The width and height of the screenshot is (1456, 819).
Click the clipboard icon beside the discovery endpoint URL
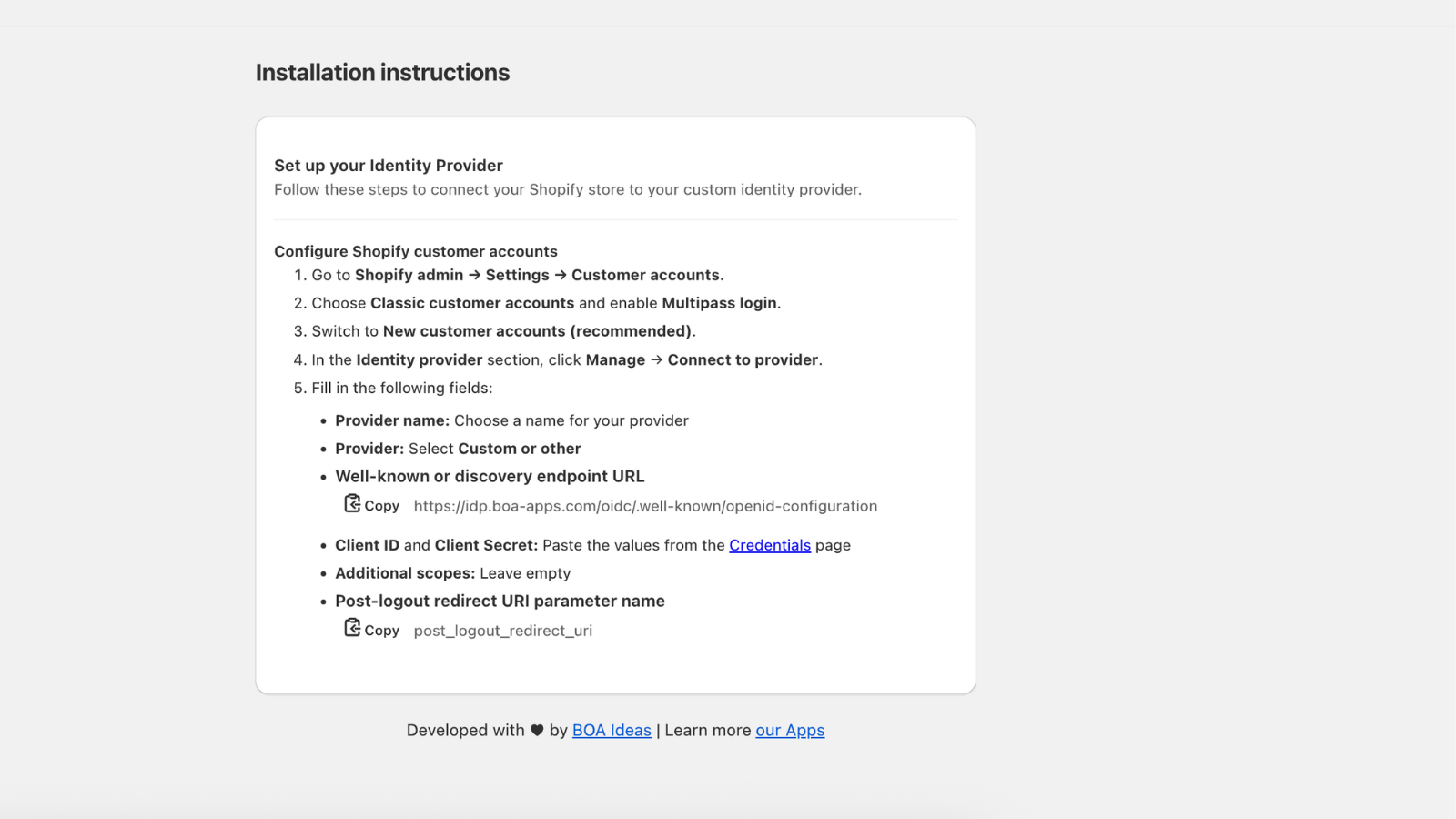(352, 503)
